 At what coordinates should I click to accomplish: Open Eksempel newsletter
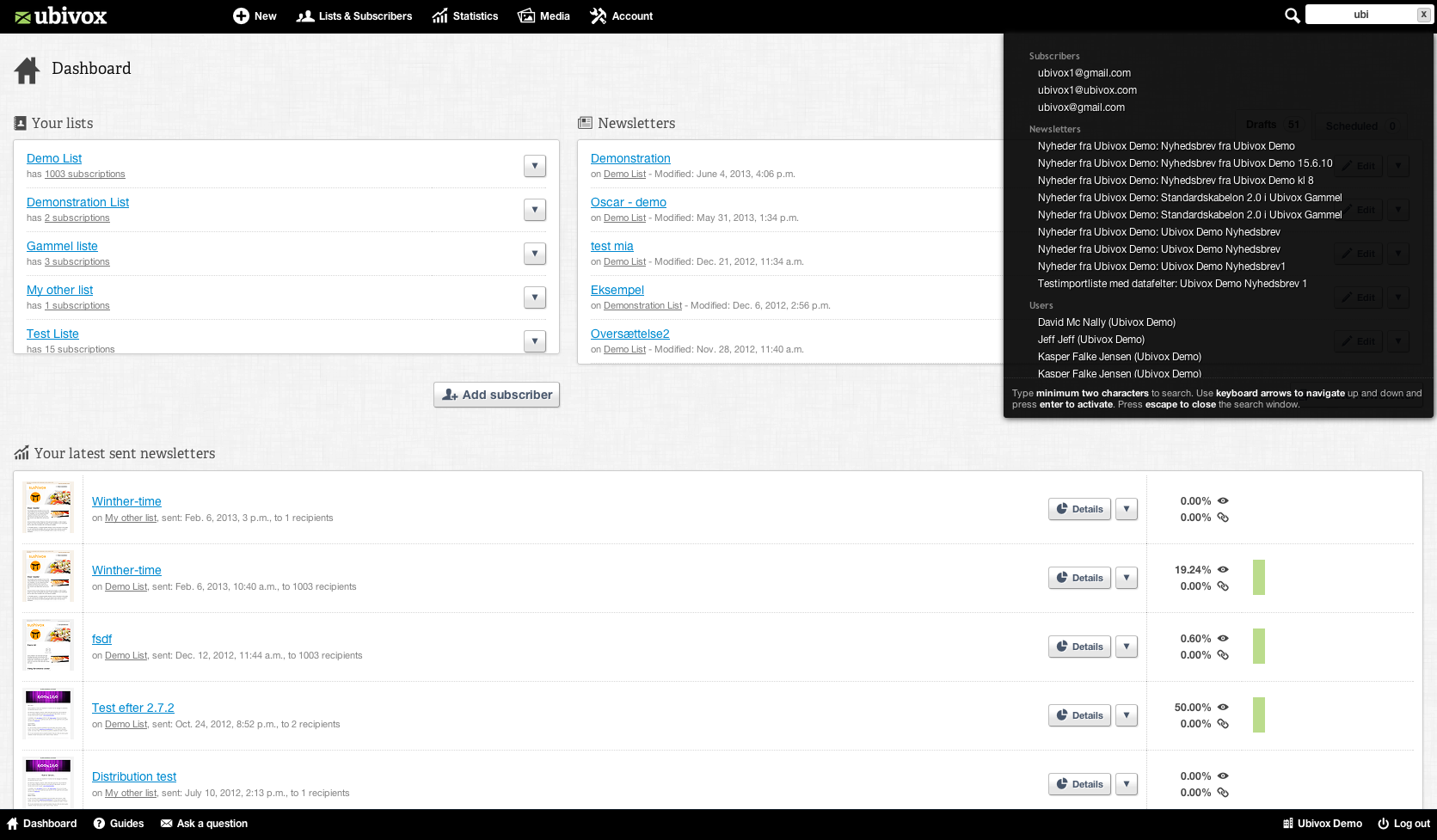tap(617, 290)
